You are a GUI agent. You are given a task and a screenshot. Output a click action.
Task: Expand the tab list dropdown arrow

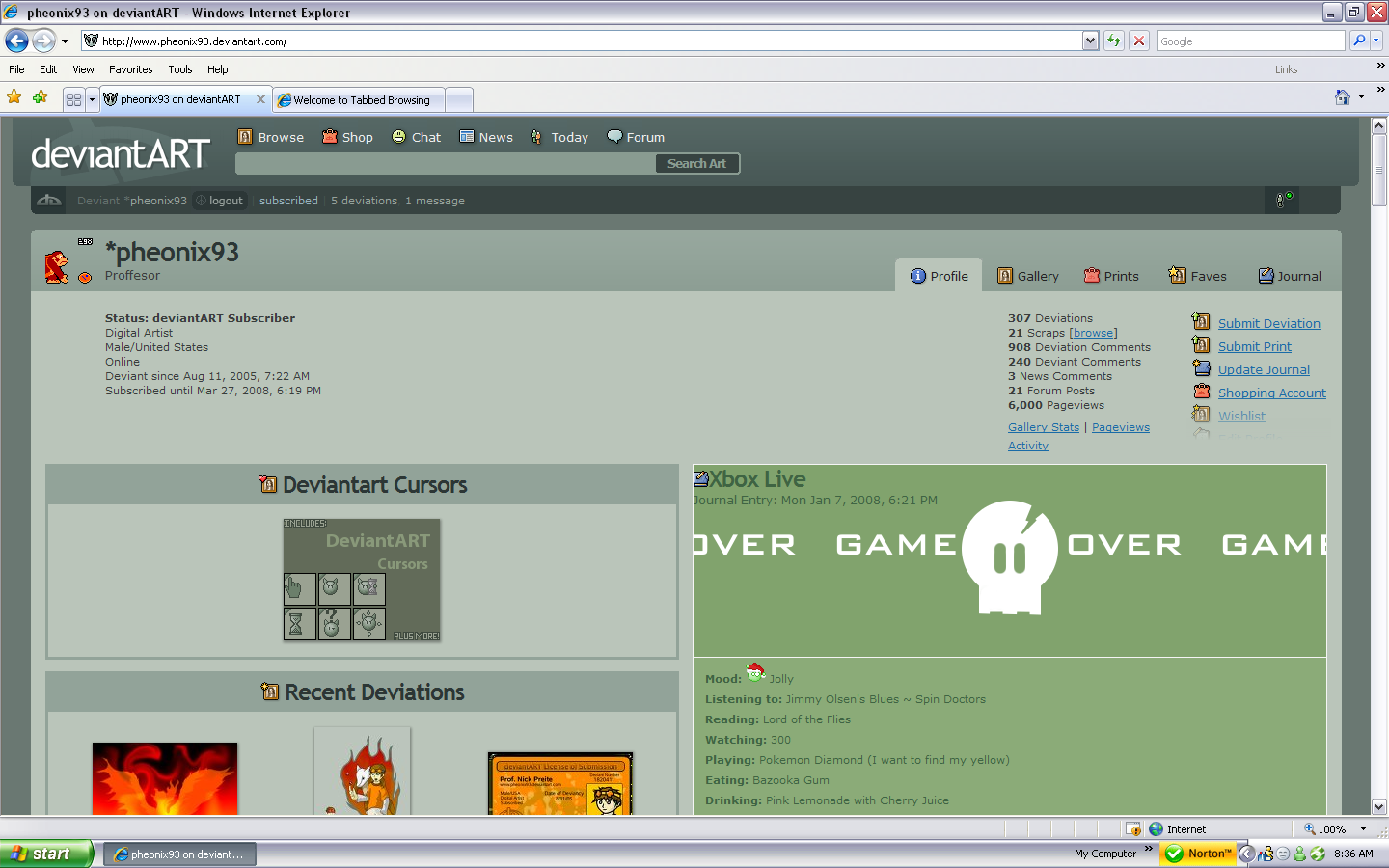92,99
